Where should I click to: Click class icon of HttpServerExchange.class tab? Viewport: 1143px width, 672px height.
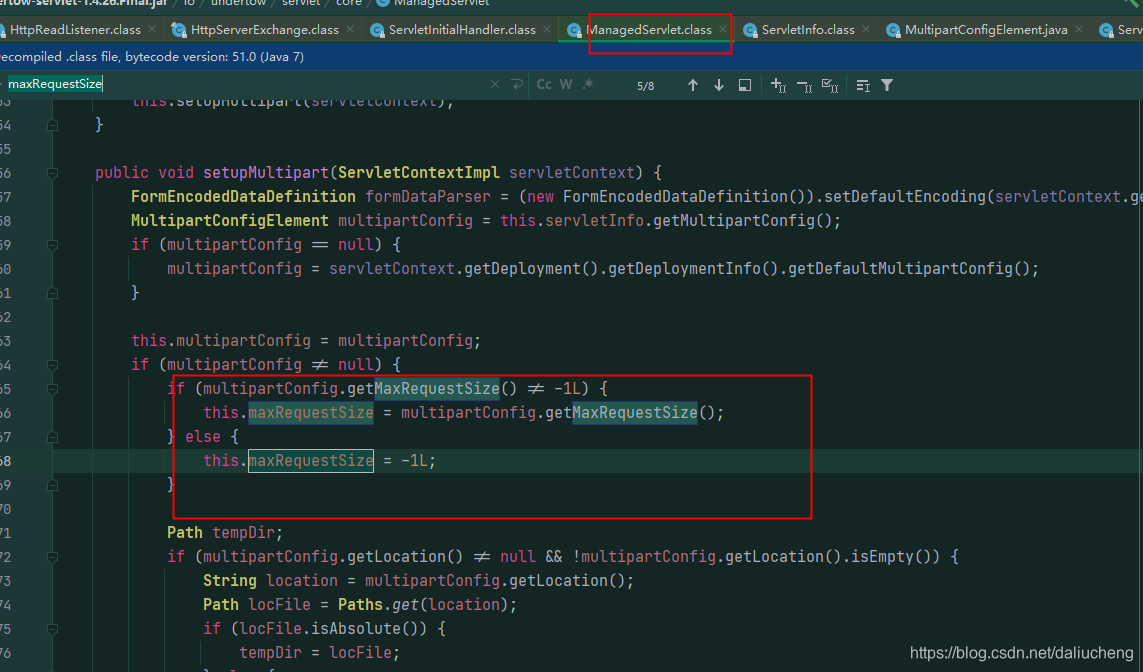click(x=179, y=30)
